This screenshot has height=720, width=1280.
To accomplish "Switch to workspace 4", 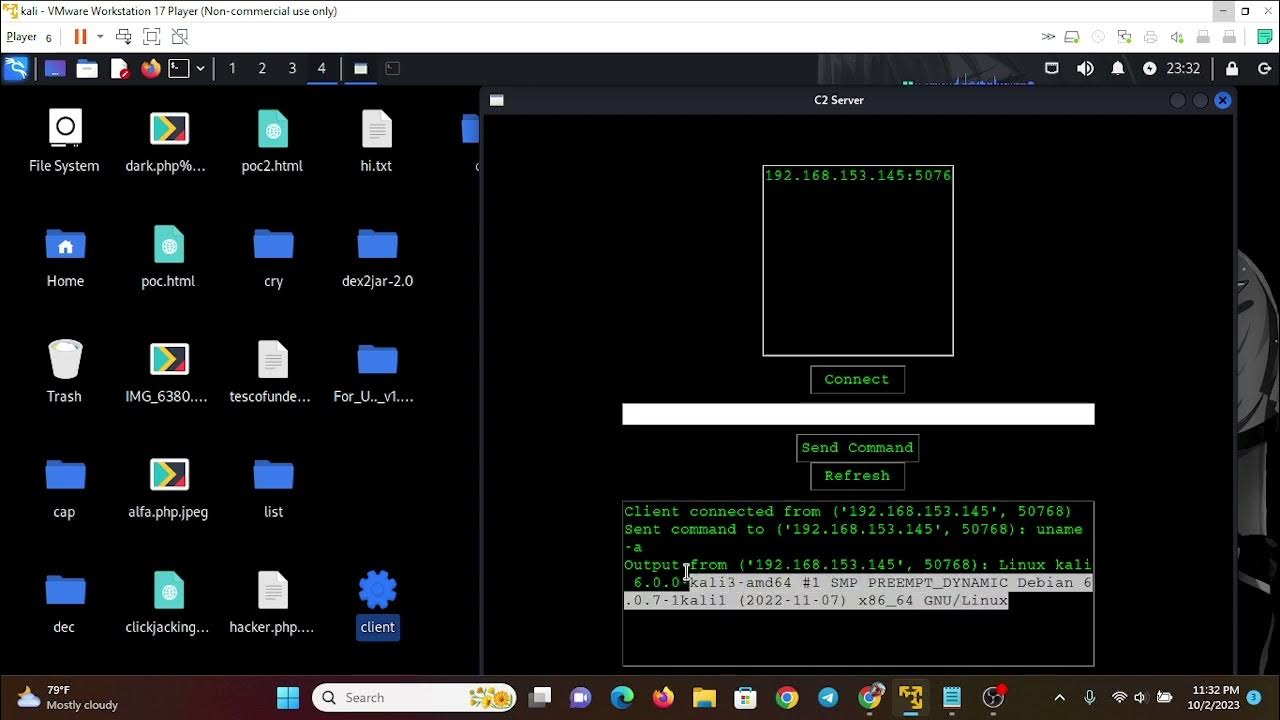I will click(322, 69).
